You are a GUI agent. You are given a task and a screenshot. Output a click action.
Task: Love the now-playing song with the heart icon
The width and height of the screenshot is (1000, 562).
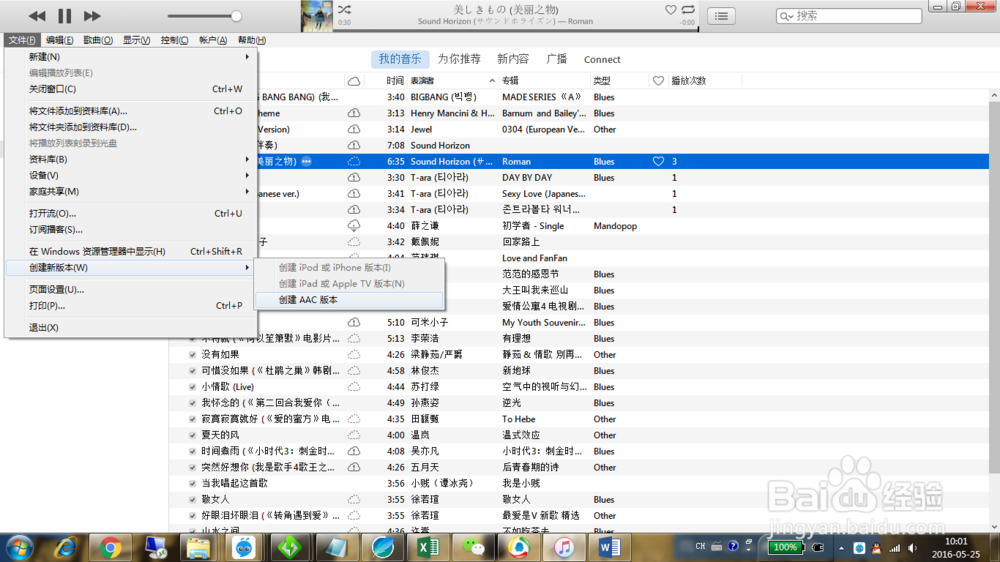click(x=670, y=10)
